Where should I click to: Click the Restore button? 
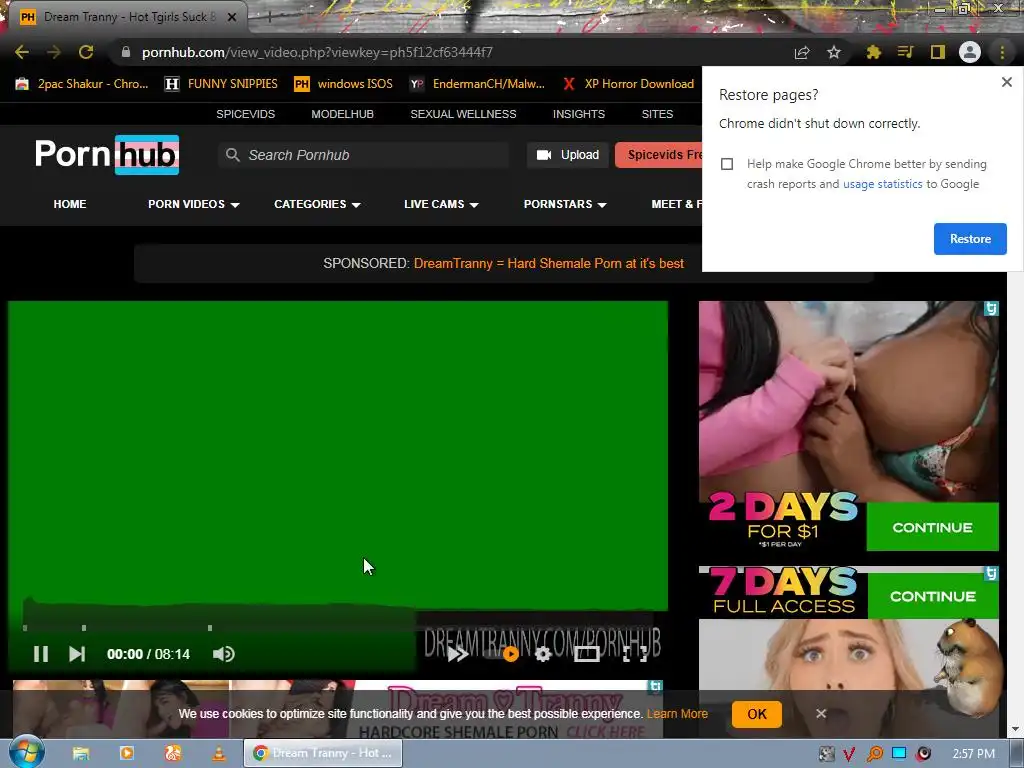[970, 239]
